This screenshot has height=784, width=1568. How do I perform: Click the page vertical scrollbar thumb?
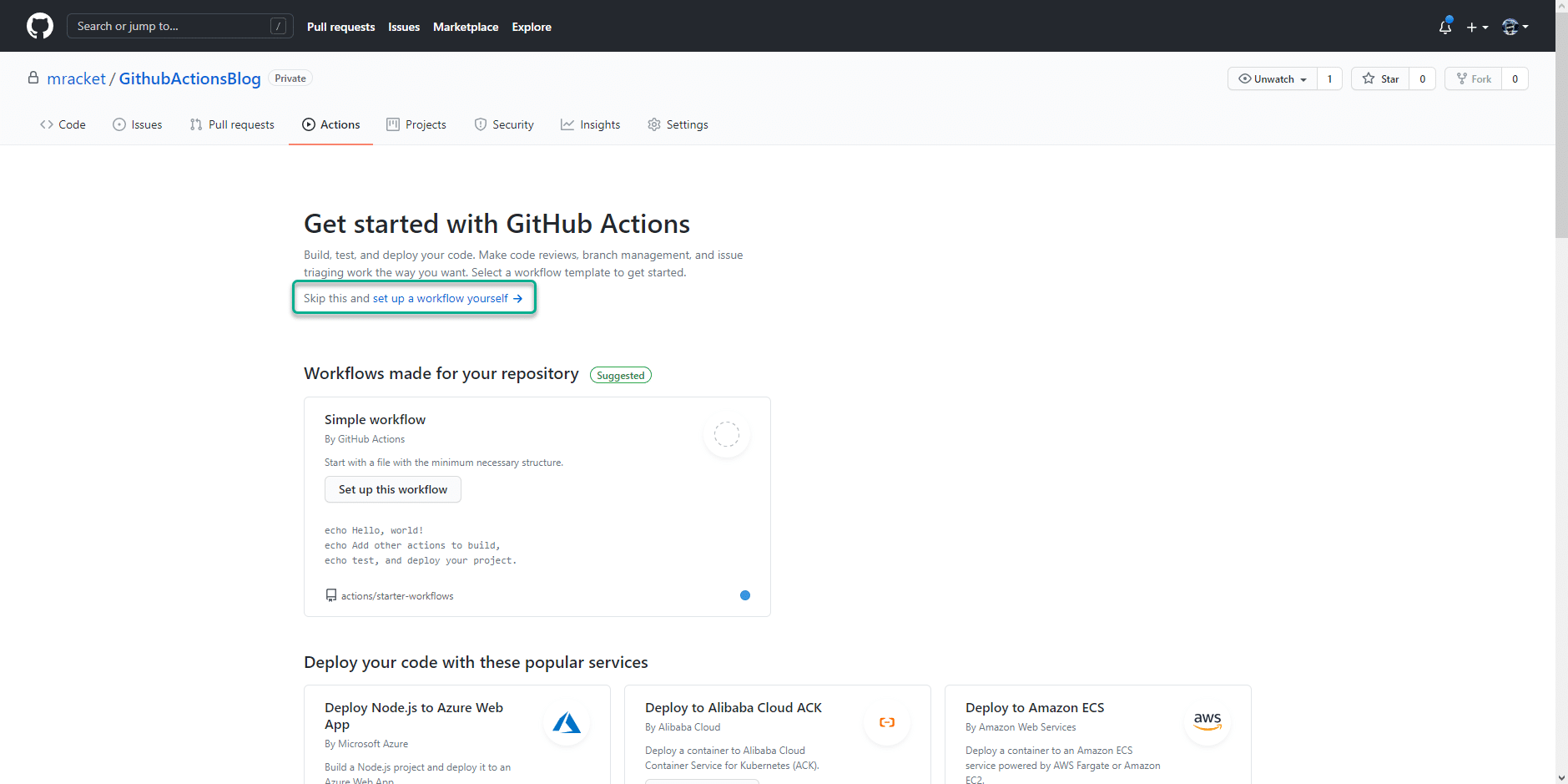click(x=1561, y=125)
